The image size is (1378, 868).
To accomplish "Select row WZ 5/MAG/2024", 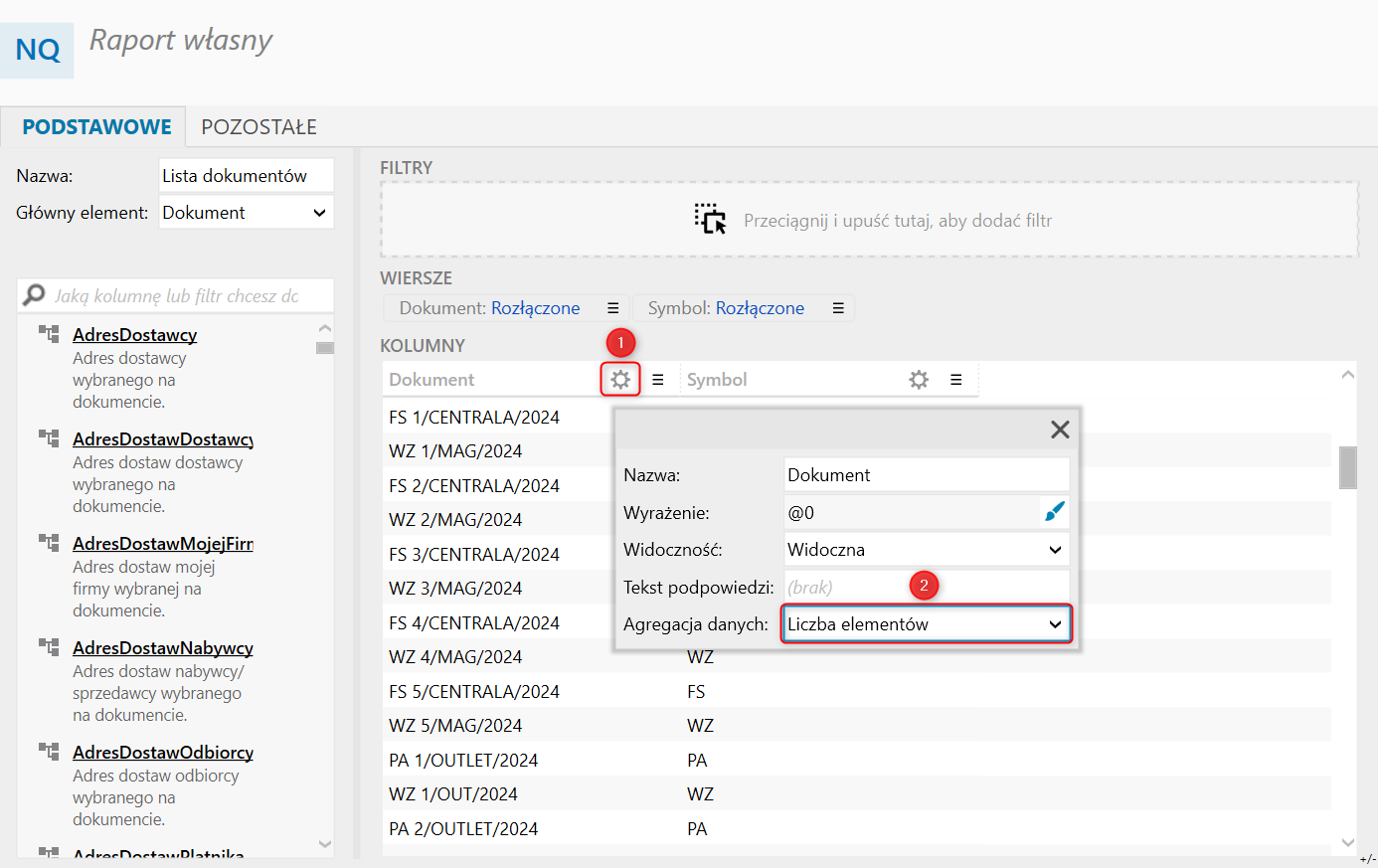I will (857, 726).
